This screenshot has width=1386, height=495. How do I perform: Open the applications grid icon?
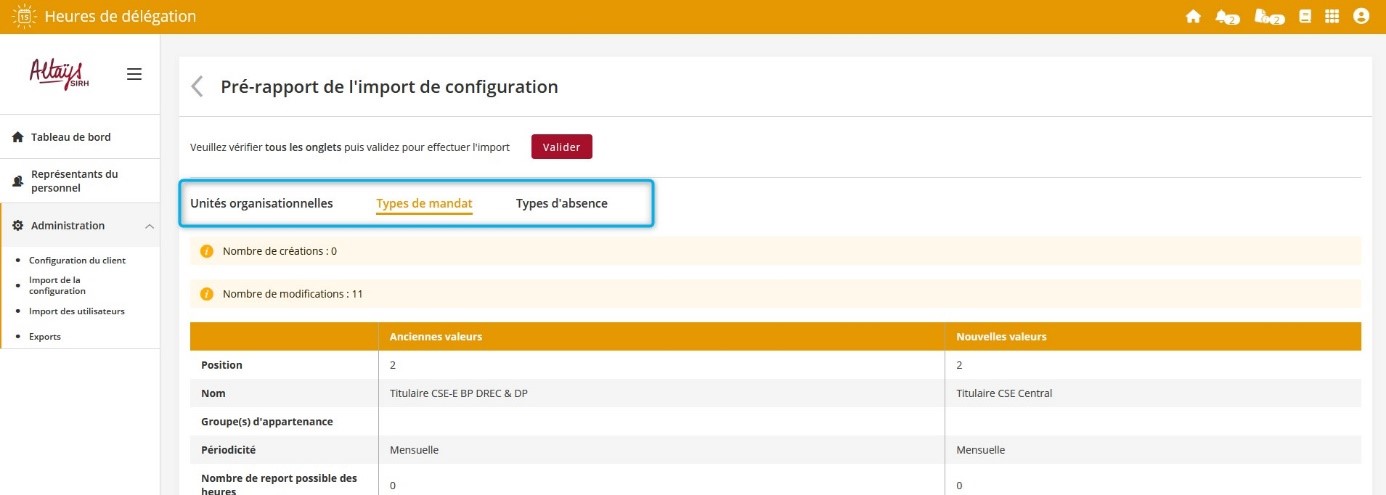1332,17
